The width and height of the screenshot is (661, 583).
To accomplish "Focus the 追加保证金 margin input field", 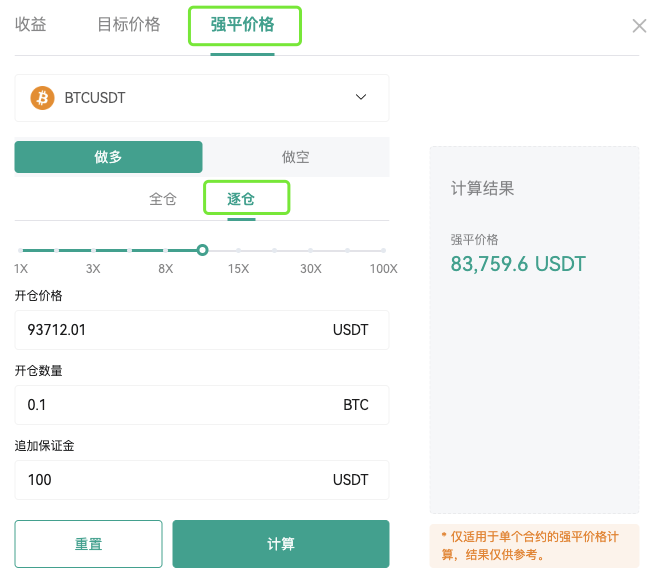I will (202, 480).
